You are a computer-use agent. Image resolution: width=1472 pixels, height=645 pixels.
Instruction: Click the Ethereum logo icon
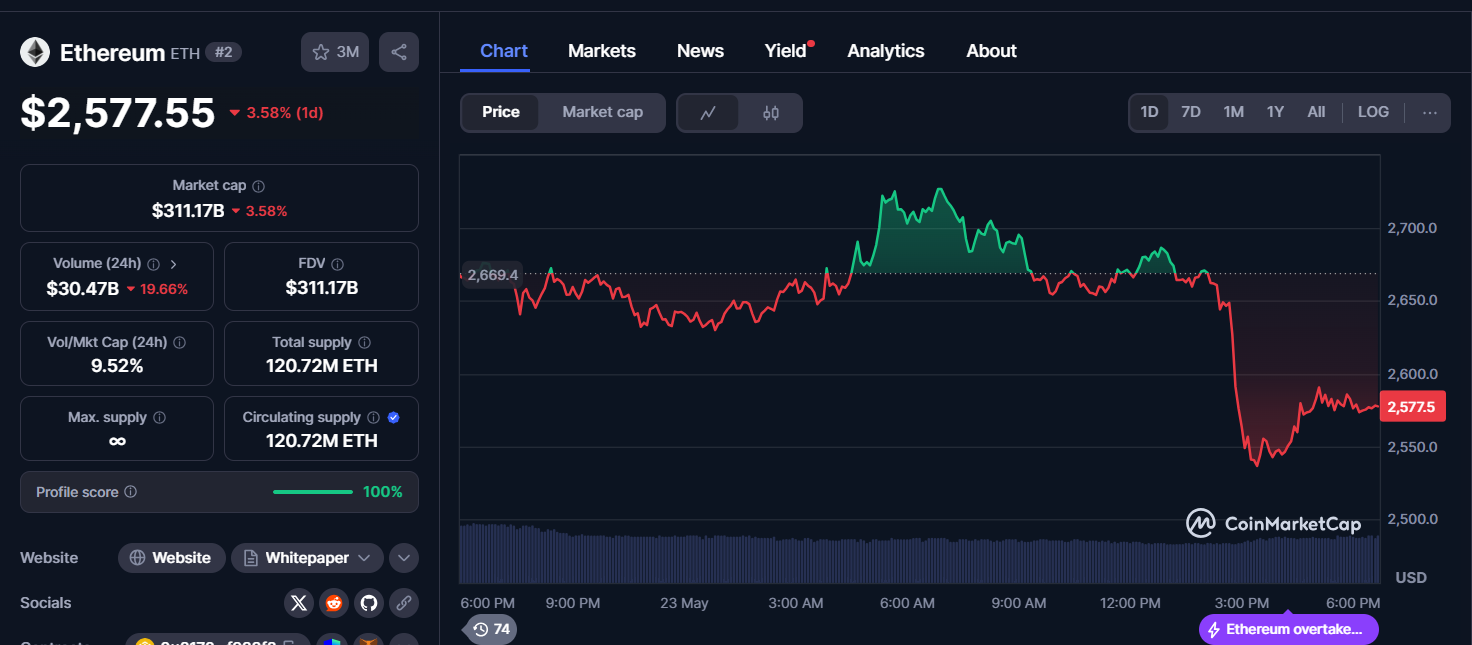tap(35, 53)
